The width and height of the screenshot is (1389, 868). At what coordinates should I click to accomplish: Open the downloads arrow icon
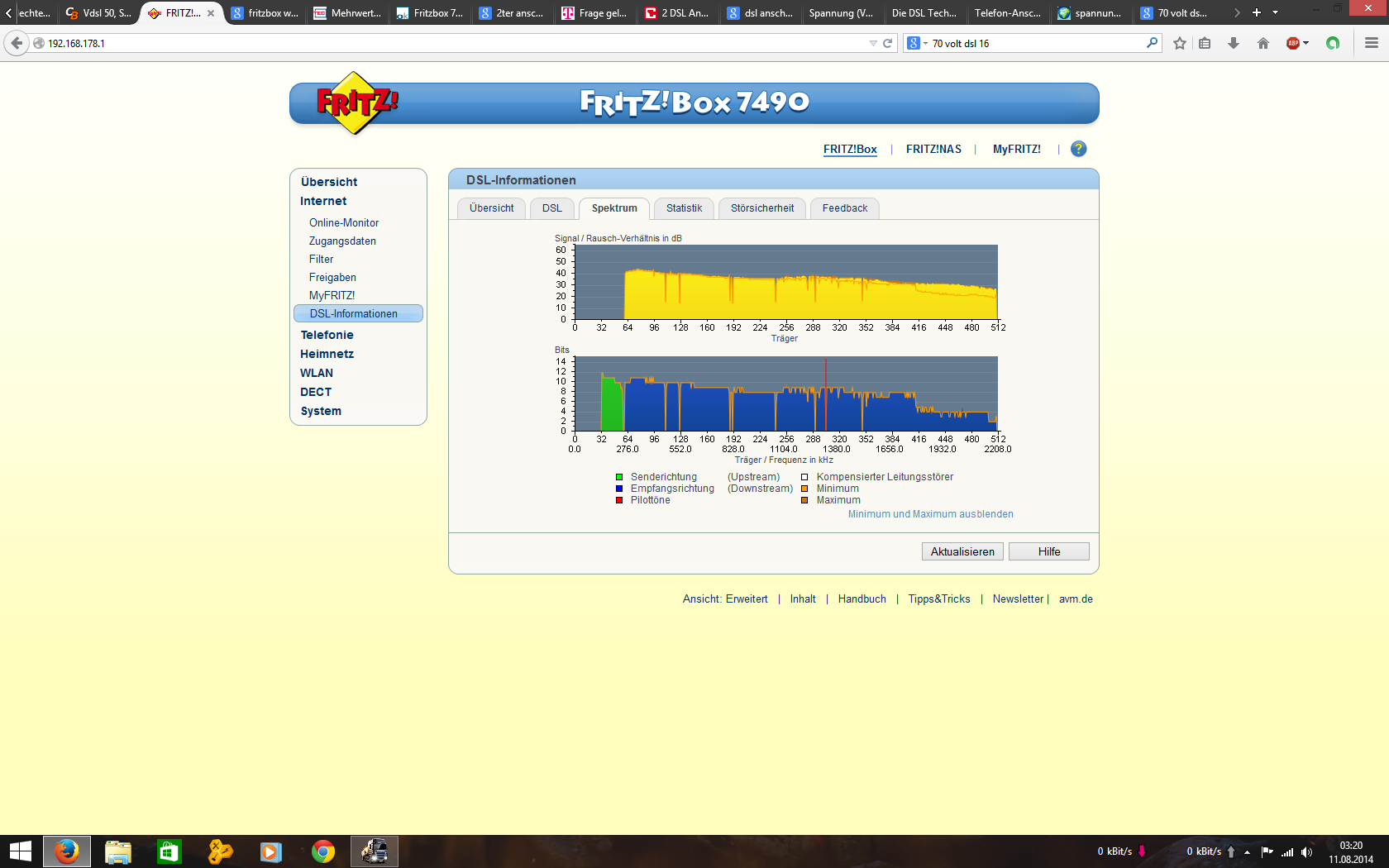pos(1234,43)
